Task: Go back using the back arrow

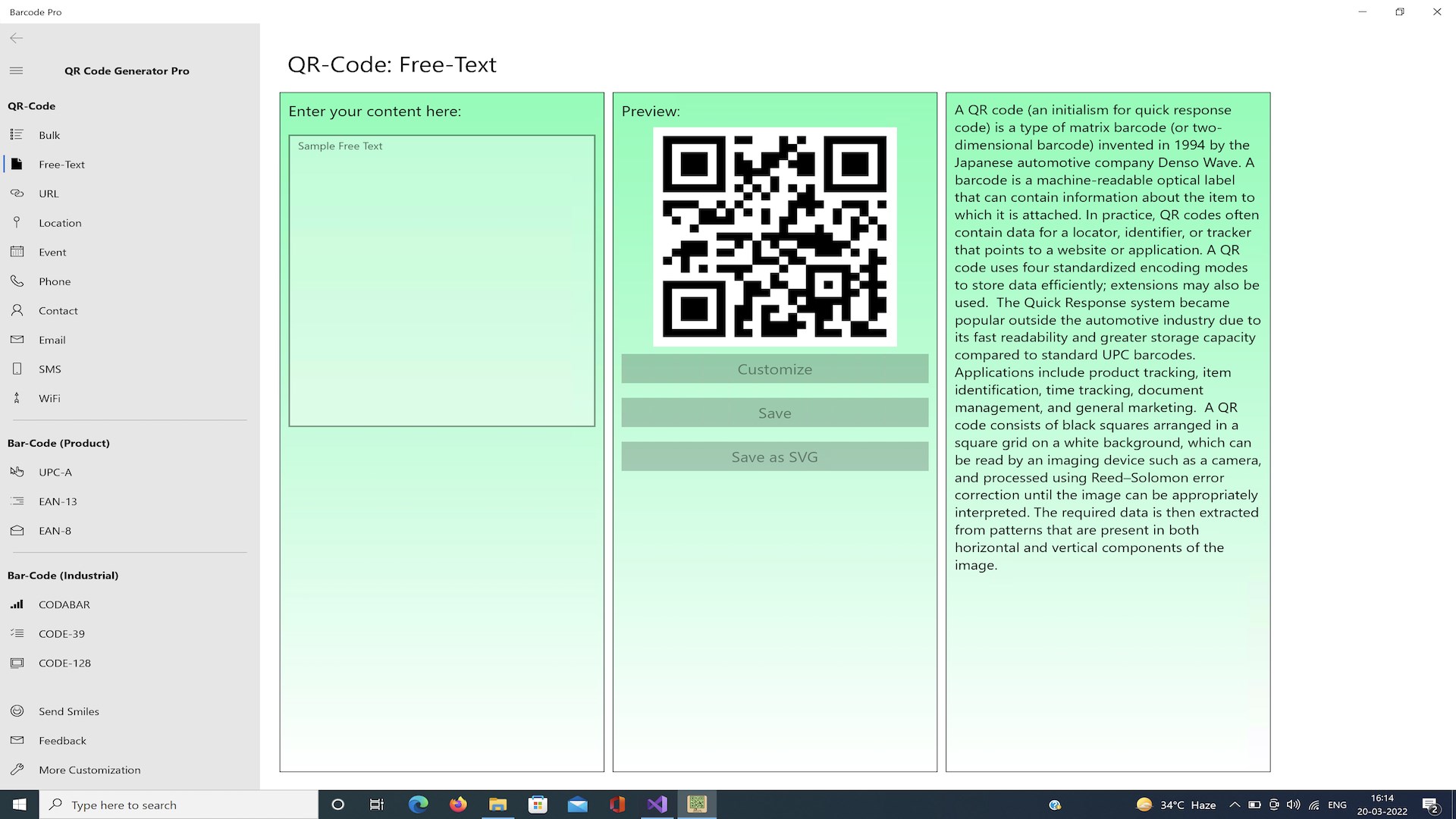Action: tap(16, 38)
